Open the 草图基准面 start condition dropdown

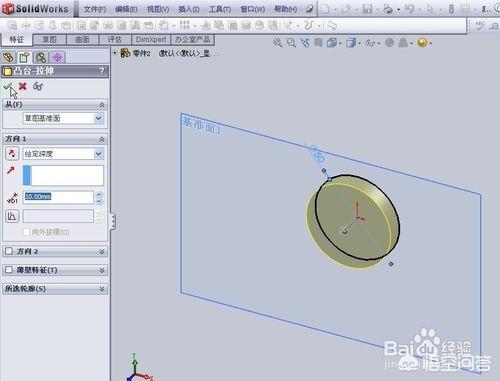pos(63,118)
